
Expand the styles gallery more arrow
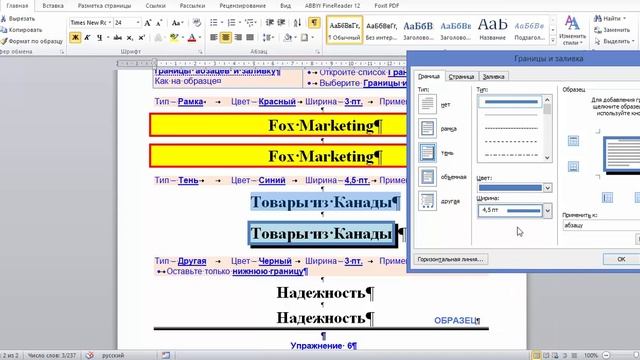(553, 41)
